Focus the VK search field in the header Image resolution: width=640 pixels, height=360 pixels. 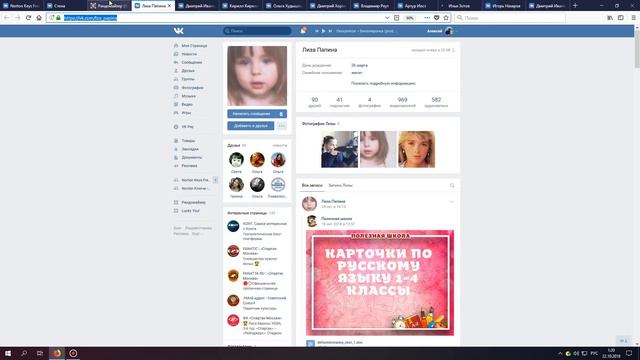(x=257, y=31)
